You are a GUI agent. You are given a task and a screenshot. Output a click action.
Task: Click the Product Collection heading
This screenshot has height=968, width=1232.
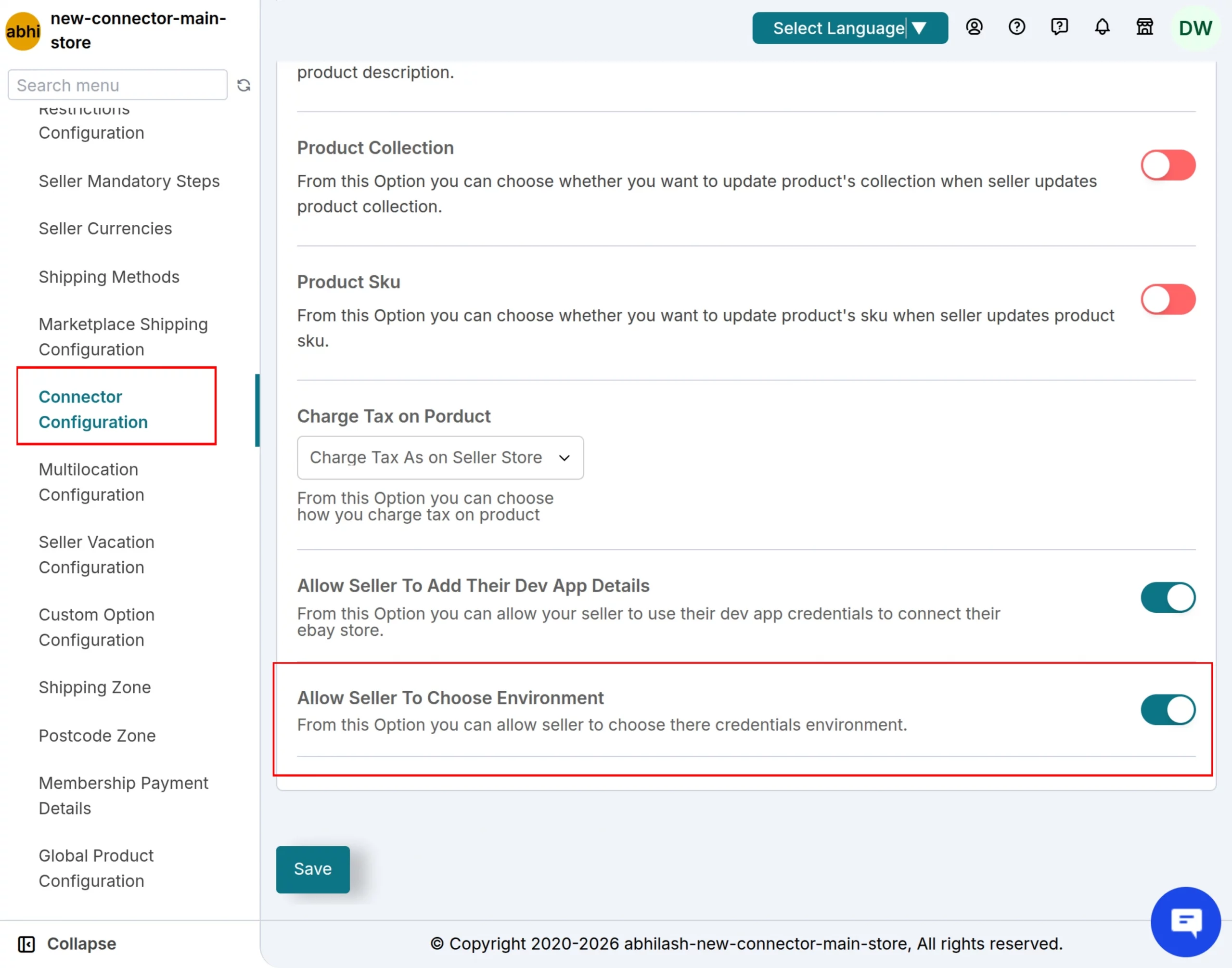[x=375, y=147]
